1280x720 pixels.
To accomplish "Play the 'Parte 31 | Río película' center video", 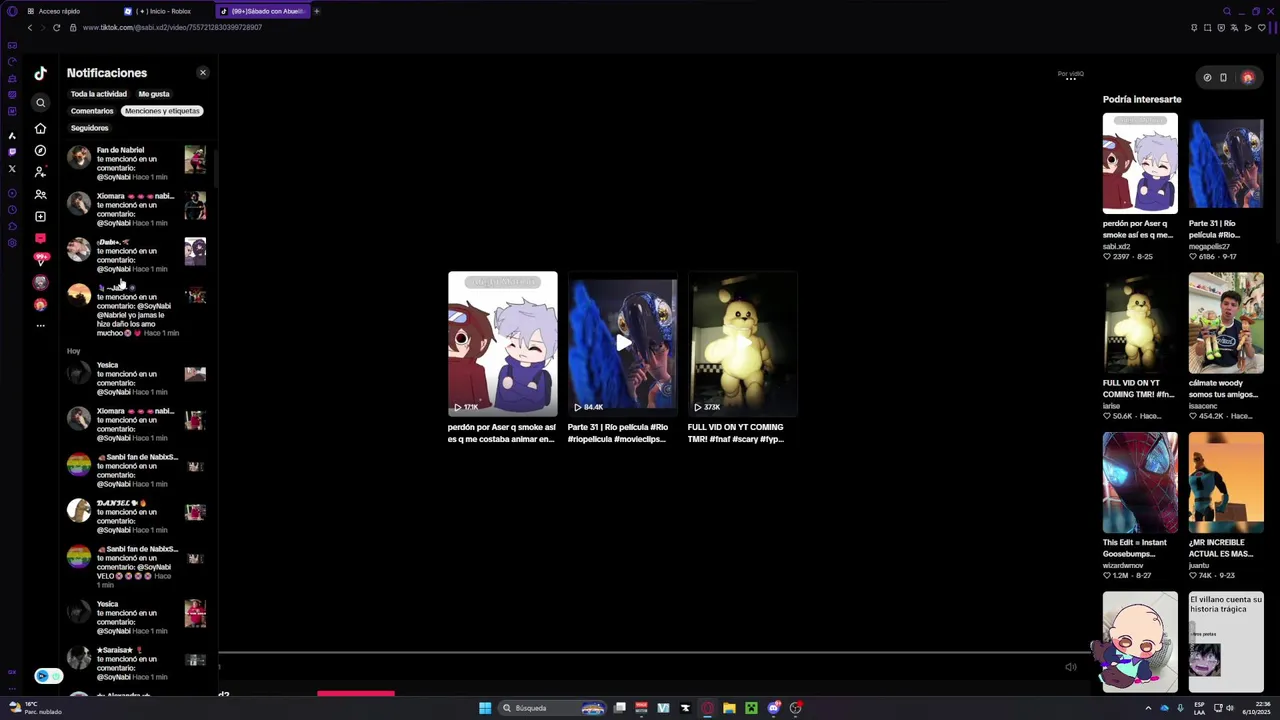I will point(622,343).
